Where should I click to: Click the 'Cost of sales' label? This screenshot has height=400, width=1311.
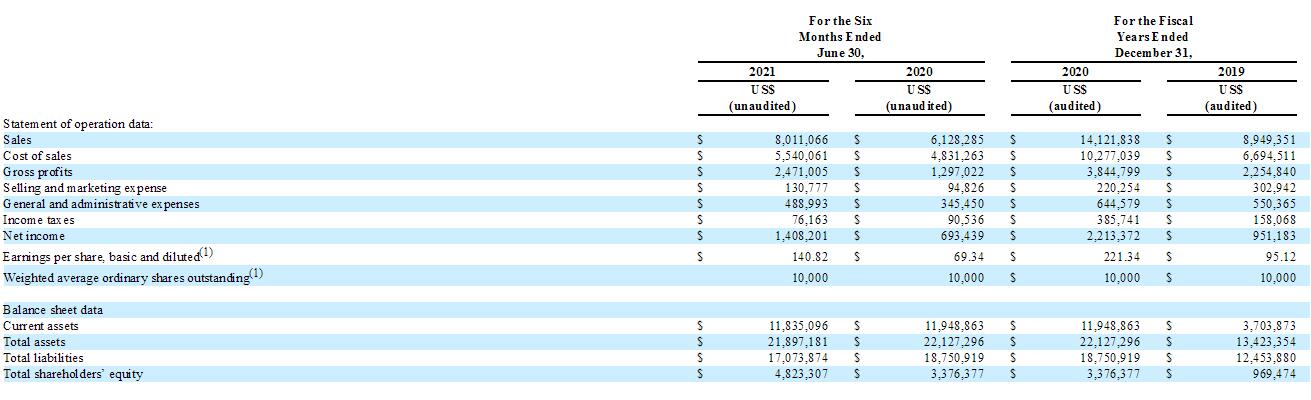tap(38, 156)
